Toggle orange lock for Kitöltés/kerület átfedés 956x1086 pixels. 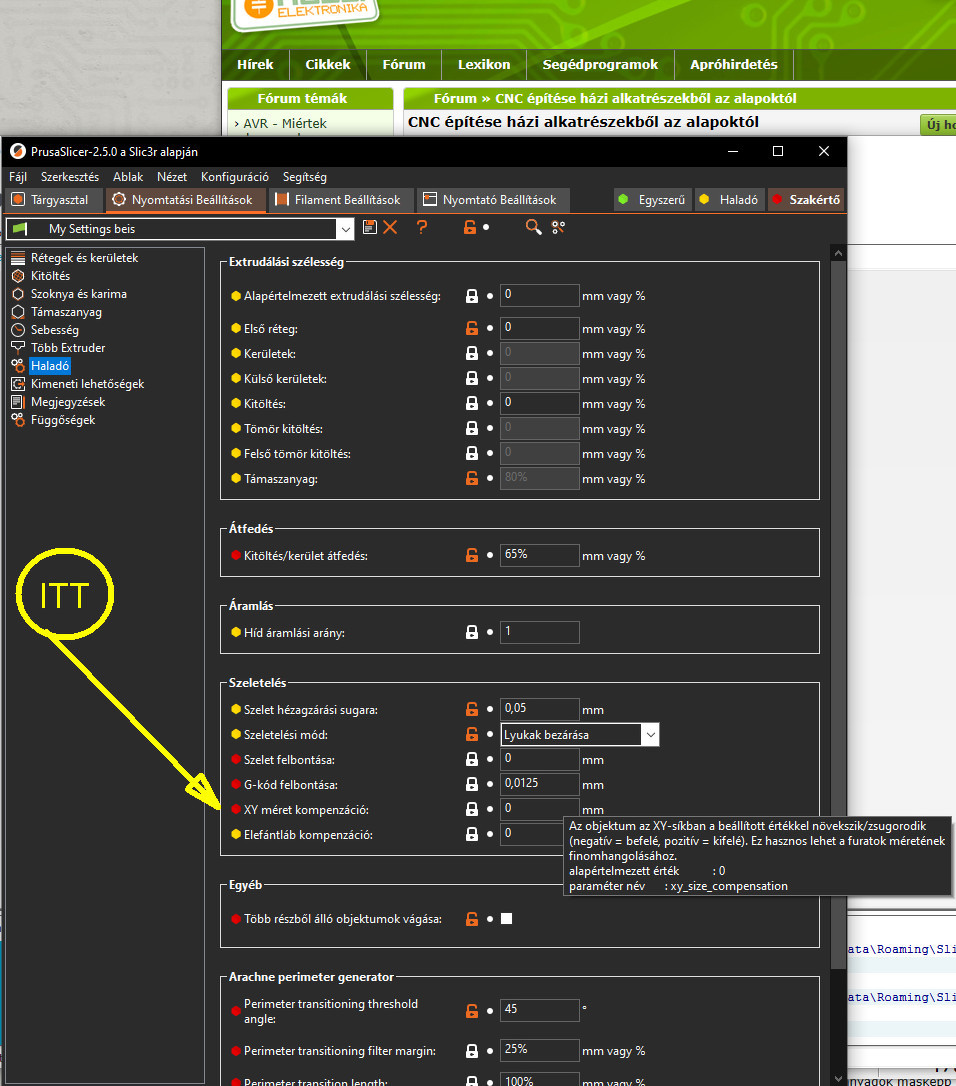point(472,555)
